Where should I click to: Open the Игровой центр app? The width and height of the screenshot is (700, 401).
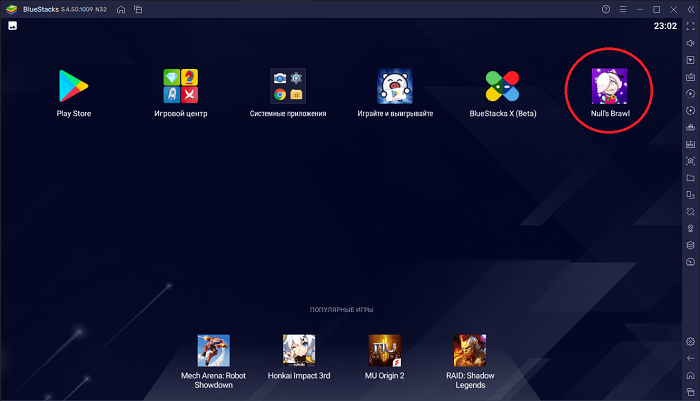(x=180, y=86)
